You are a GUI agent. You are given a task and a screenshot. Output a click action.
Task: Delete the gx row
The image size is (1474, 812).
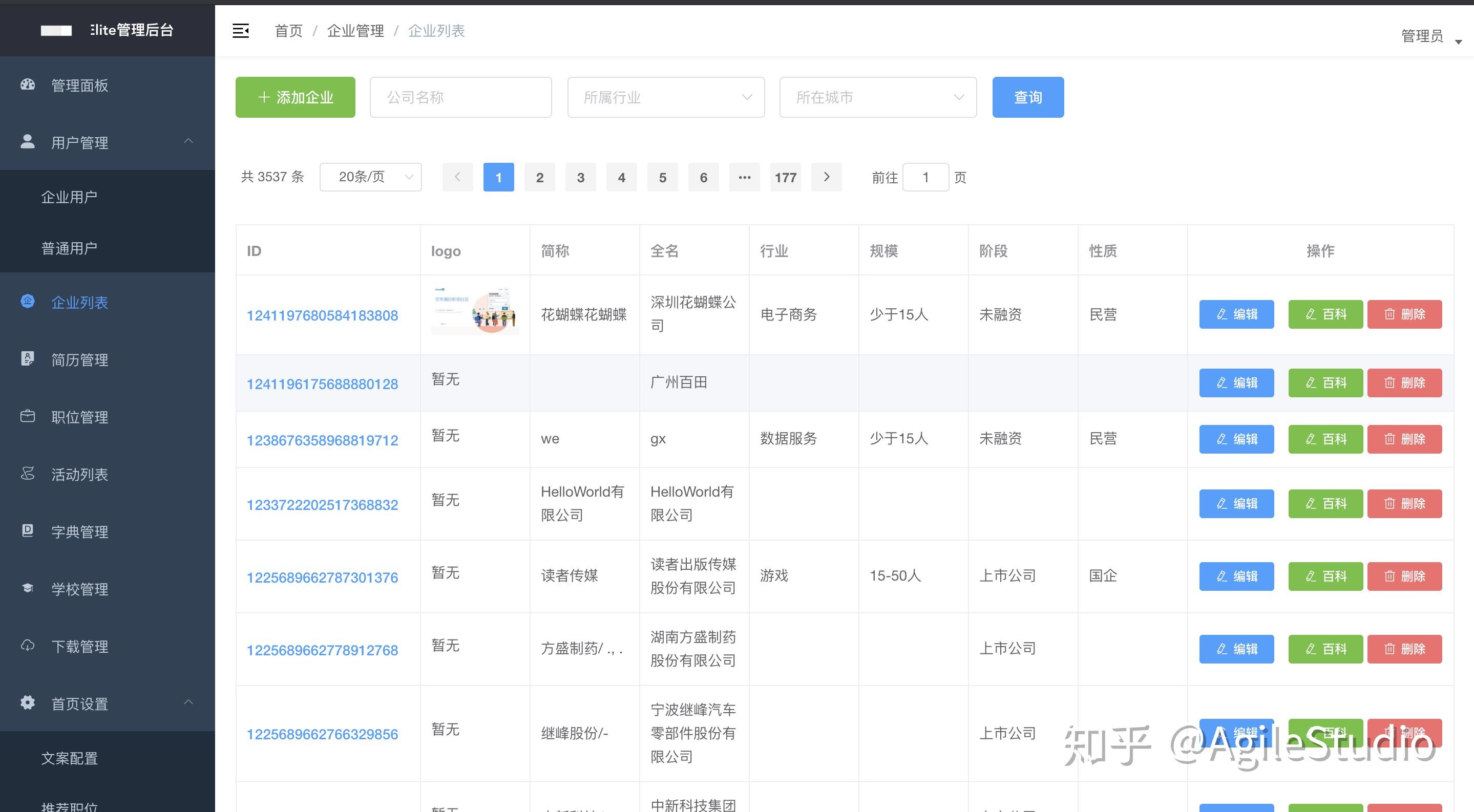[x=1404, y=439]
